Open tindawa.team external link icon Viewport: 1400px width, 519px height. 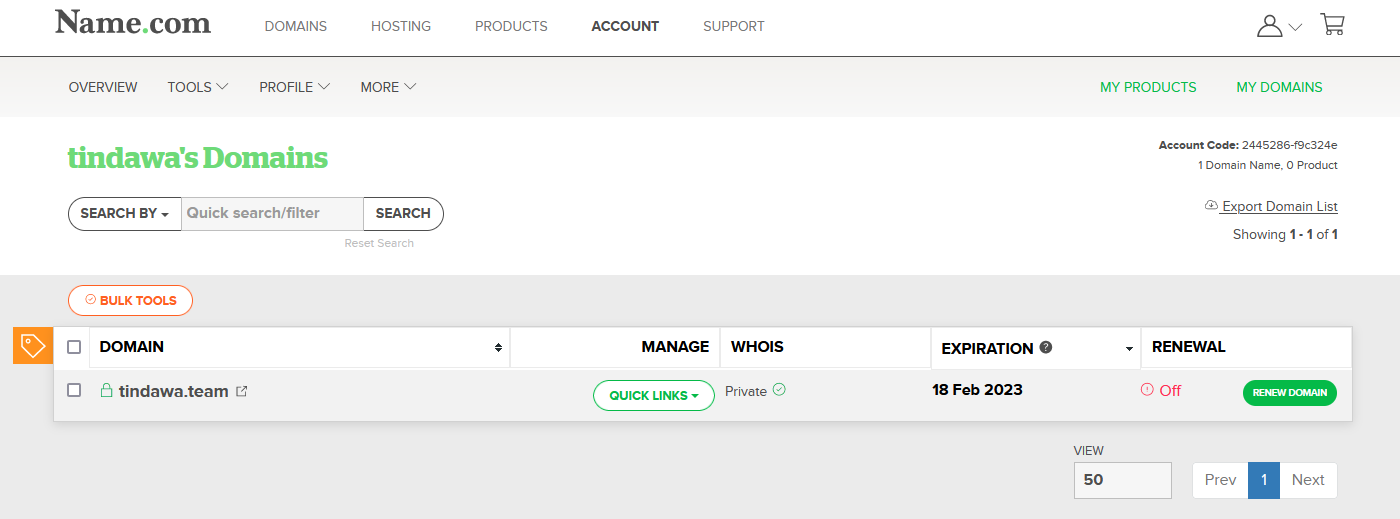(241, 391)
